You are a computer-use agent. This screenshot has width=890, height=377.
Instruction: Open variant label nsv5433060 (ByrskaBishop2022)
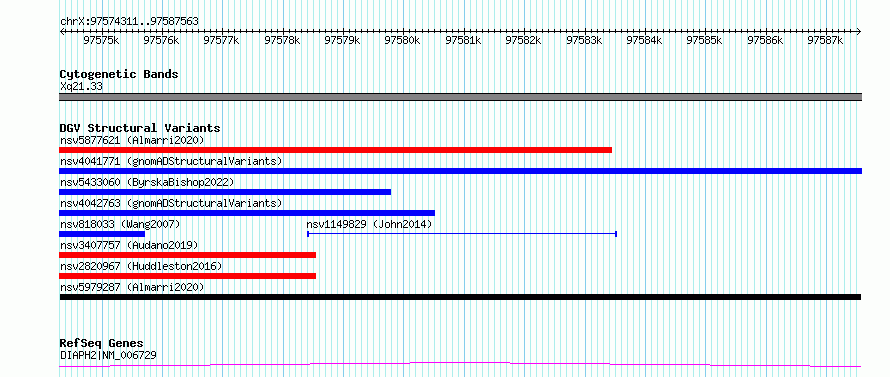(x=147, y=182)
